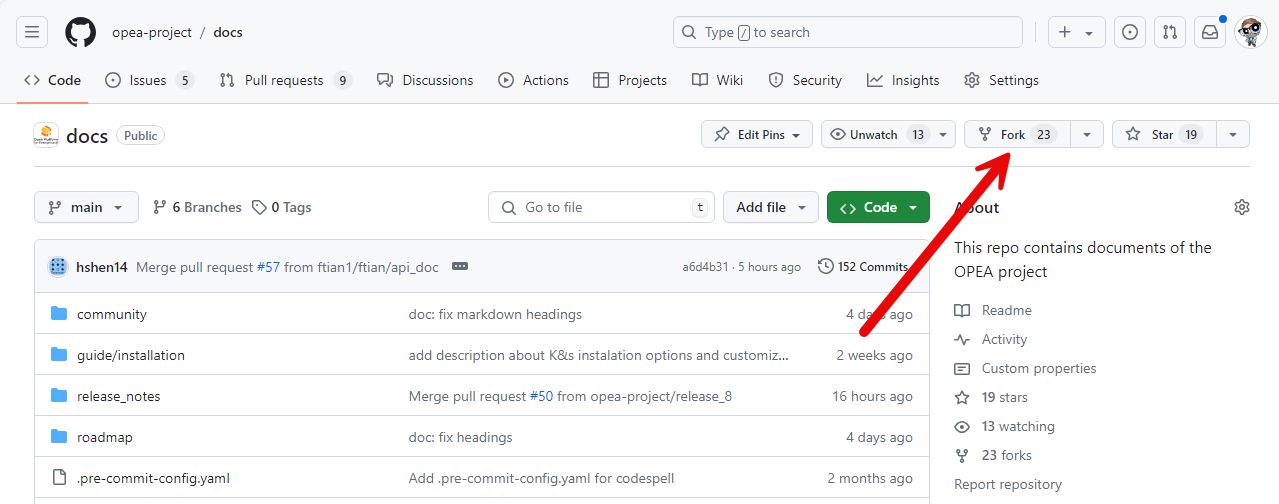This screenshot has height=504, width=1279.
Task: Open the Code tab
Action: 52,80
